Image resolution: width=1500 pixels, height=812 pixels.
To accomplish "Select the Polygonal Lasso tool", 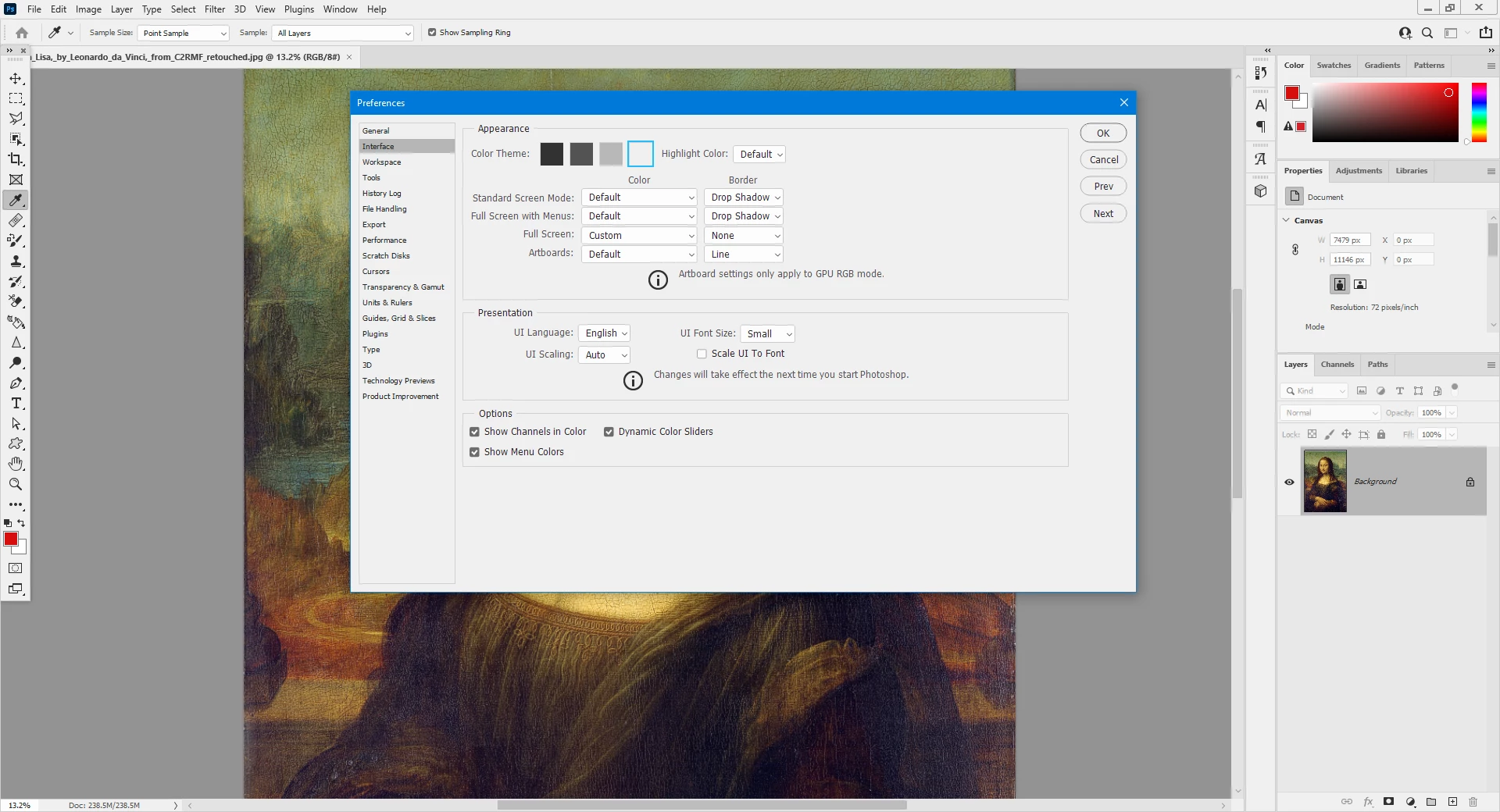I will click(x=16, y=119).
